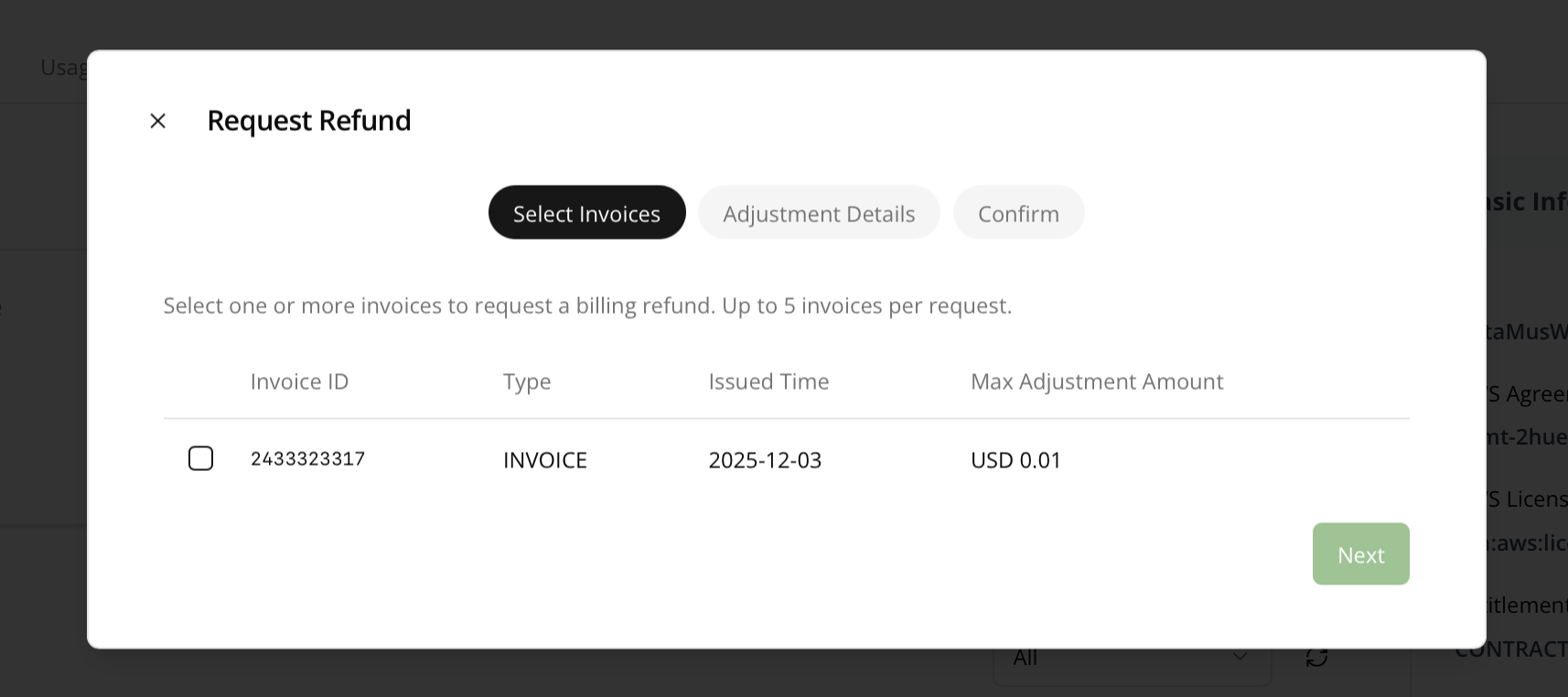1568x697 pixels.
Task: Click the refresh icon below the dialog
Action: 1317,656
